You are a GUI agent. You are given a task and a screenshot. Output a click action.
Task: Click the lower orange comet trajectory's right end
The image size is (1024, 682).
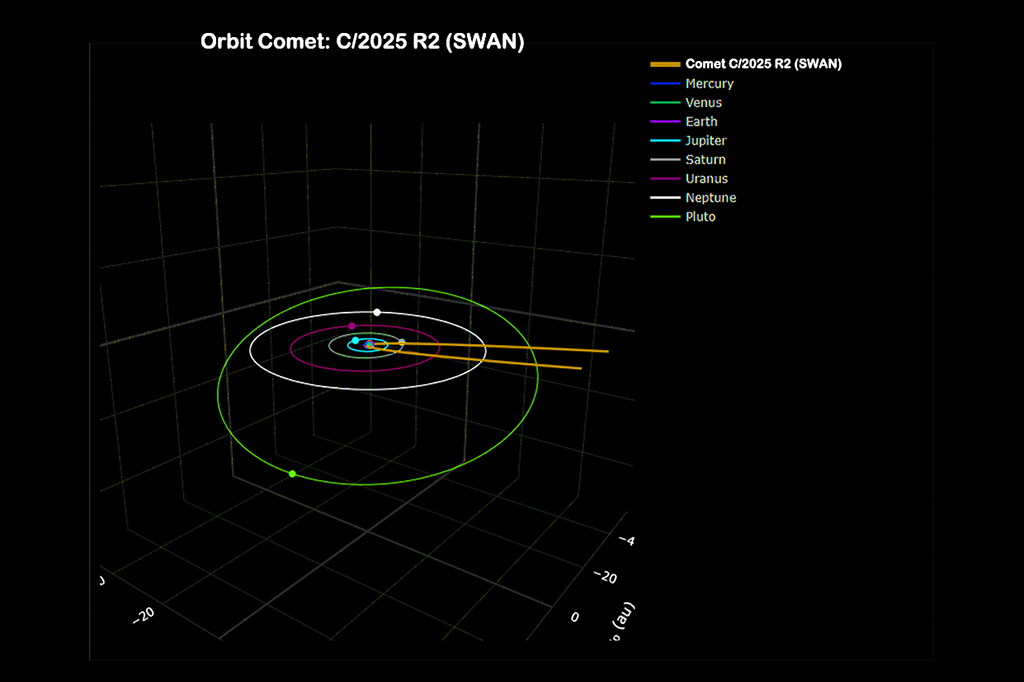[x=579, y=369]
